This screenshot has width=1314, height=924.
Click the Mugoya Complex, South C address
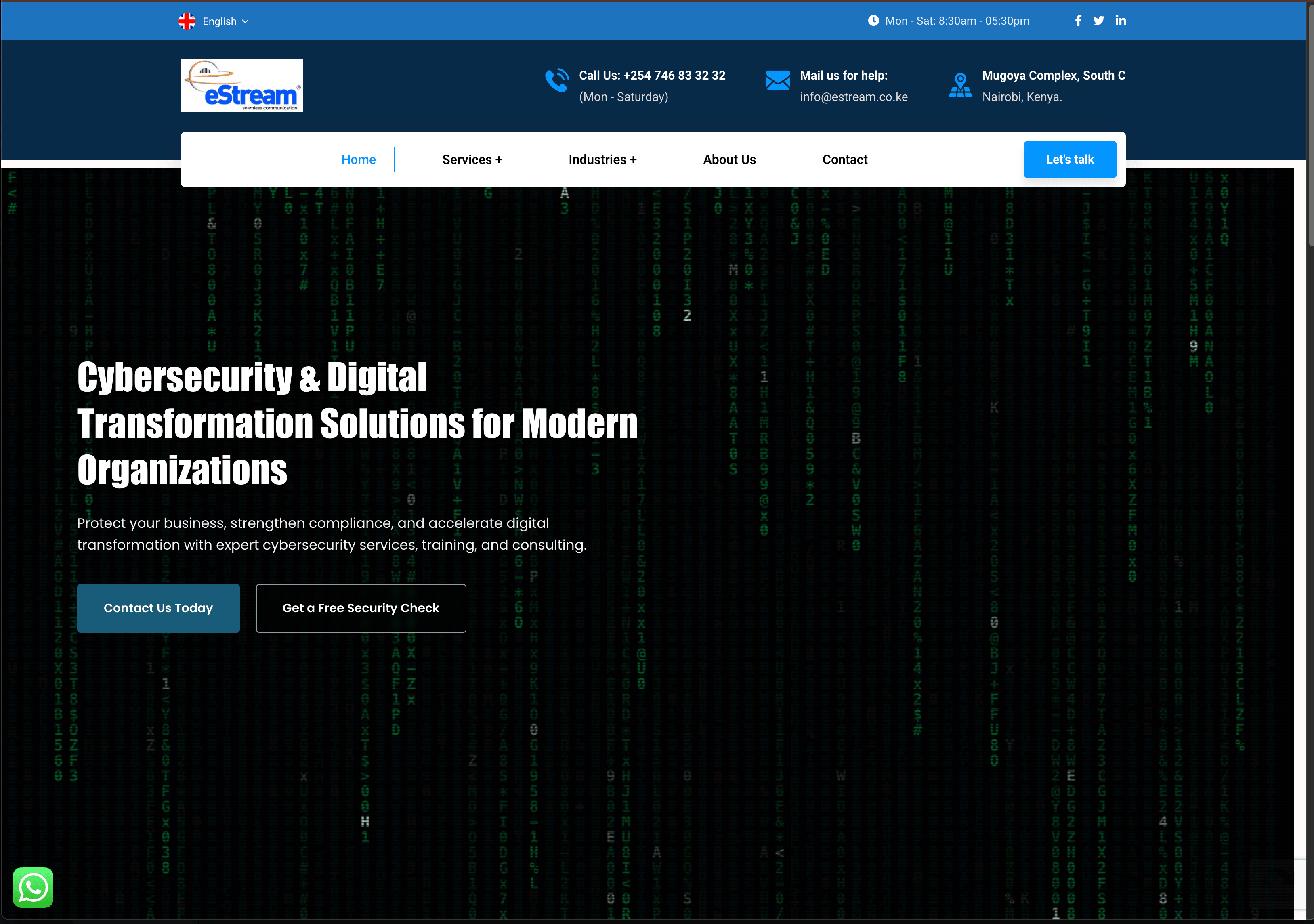1054,76
